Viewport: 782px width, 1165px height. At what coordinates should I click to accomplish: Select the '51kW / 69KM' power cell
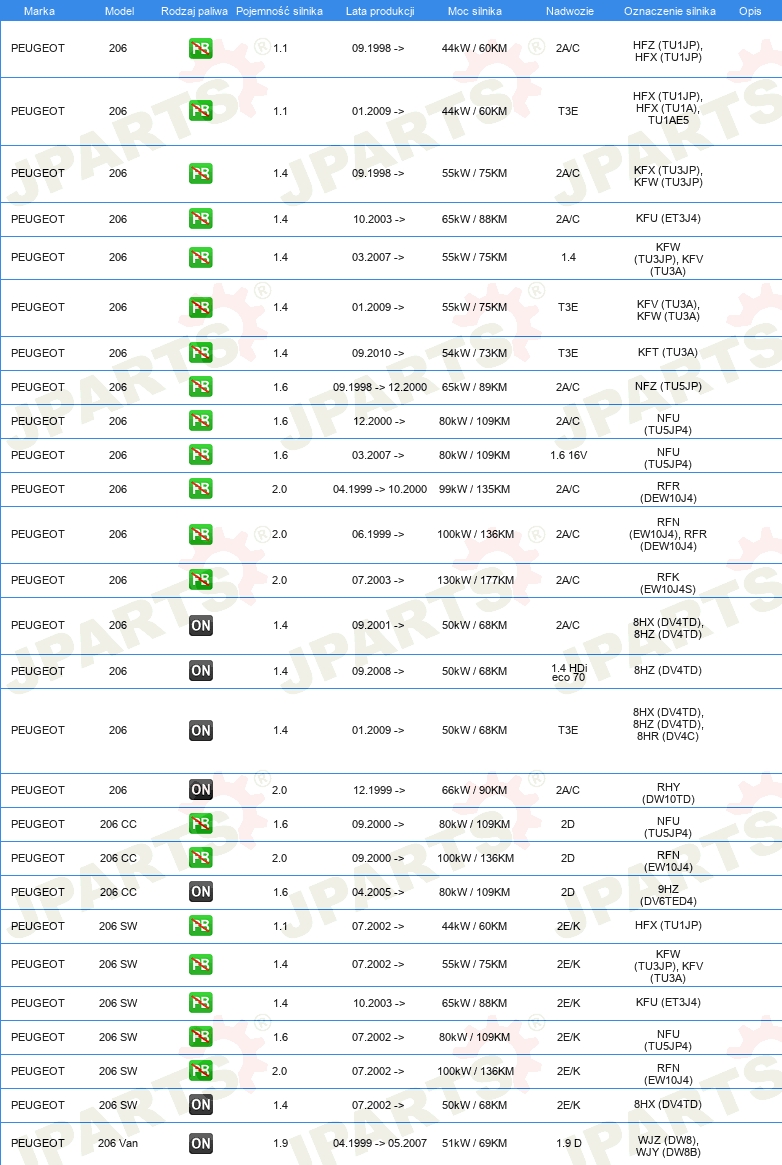click(x=475, y=1143)
